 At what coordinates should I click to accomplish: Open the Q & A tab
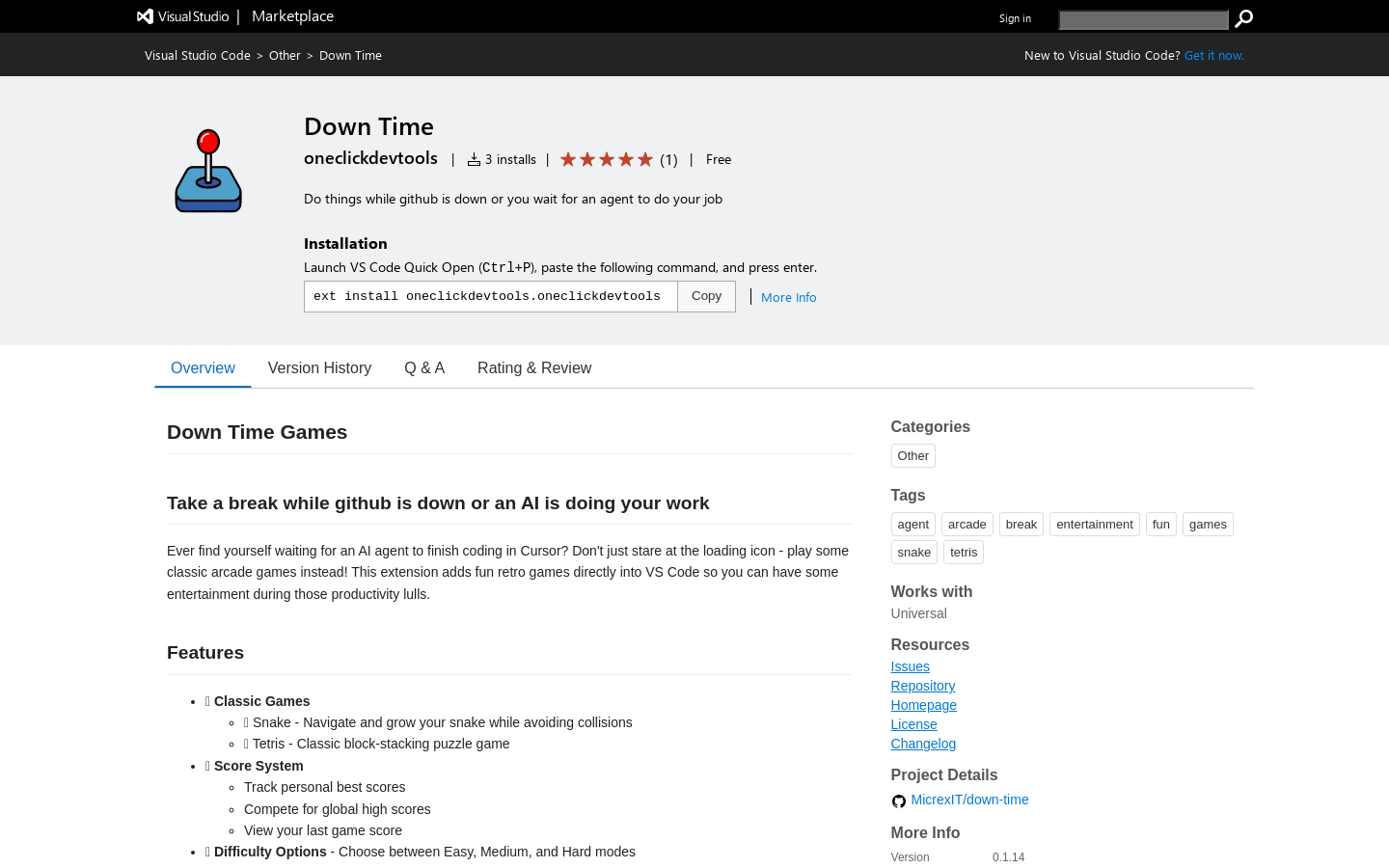(x=424, y=368)
